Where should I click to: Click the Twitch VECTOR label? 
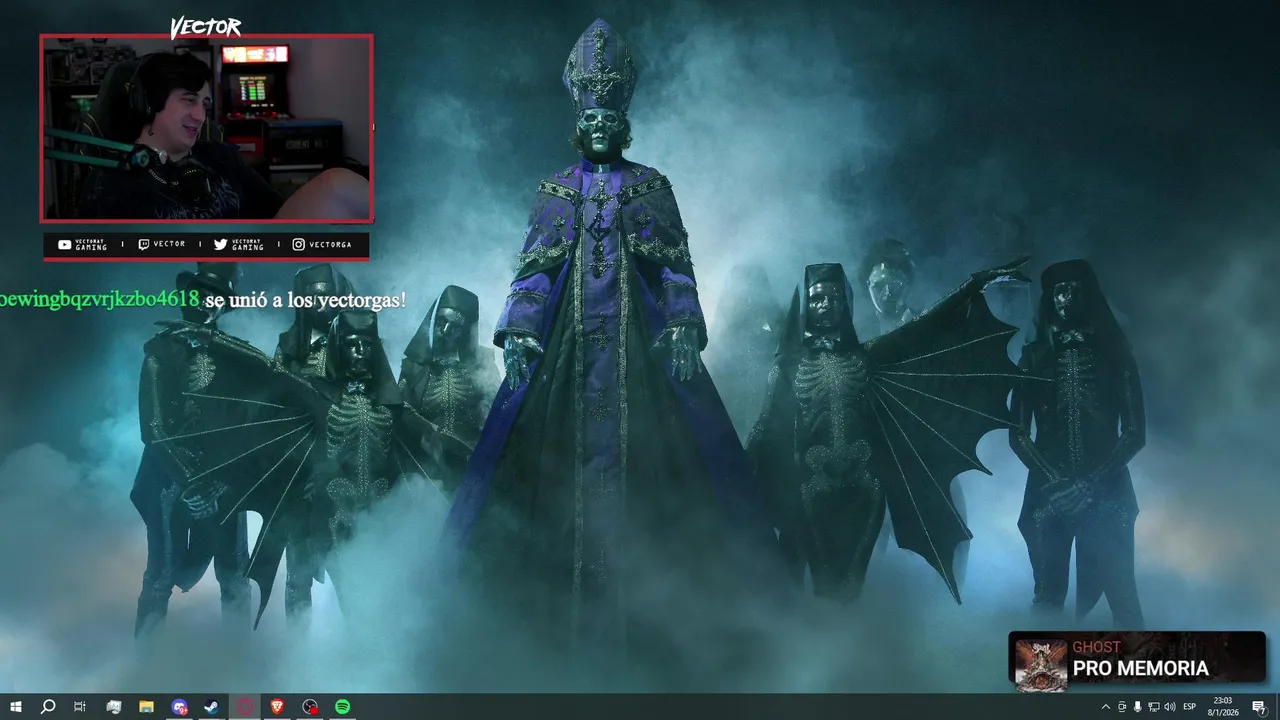[162, 244]
